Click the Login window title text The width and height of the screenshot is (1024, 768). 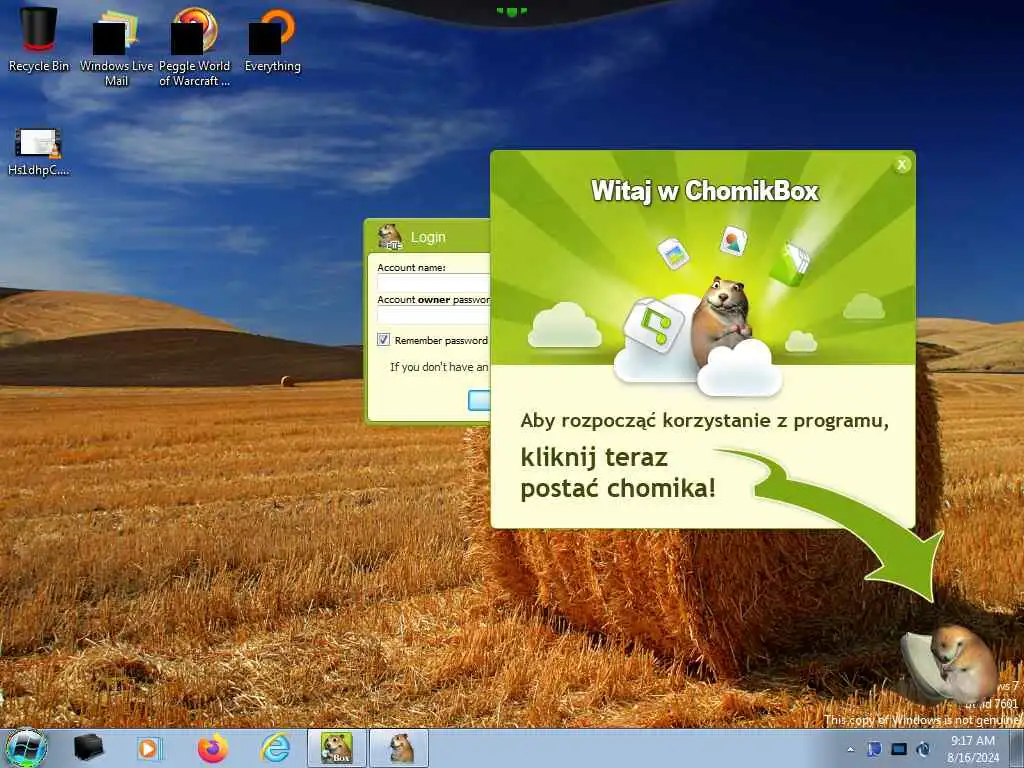click(x=428, y=237)
